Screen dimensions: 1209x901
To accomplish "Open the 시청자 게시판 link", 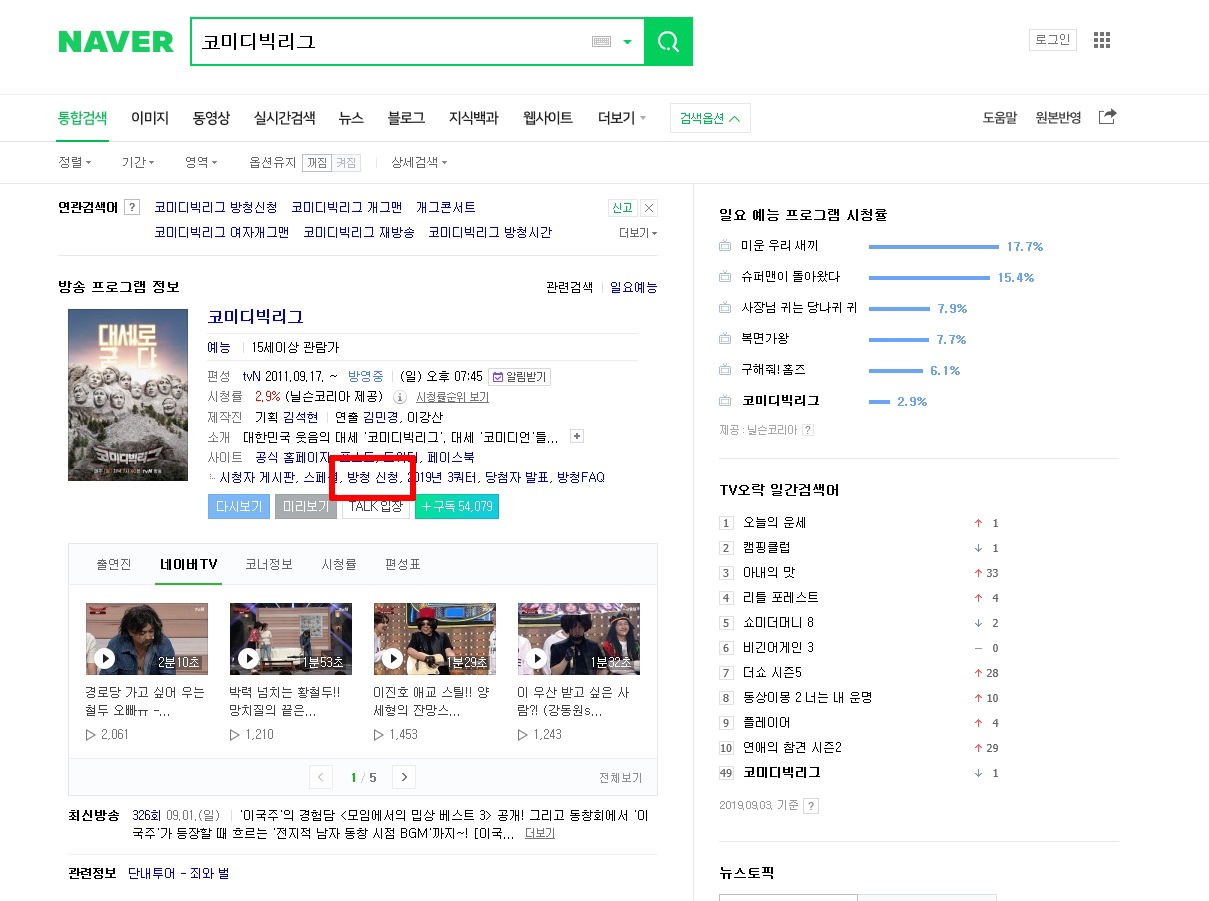I will click(x=258, y=478).
